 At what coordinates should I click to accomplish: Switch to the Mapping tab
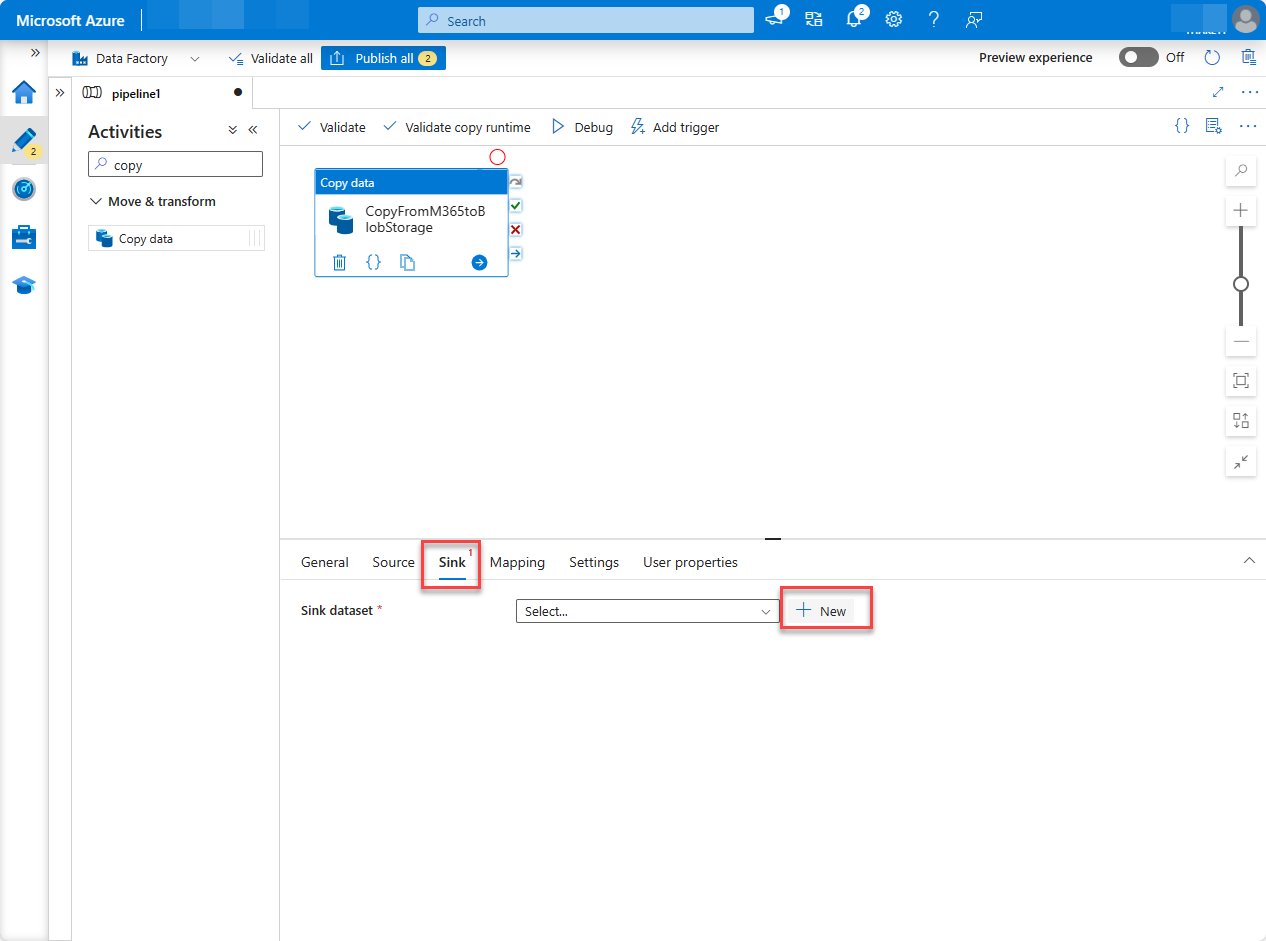pyautogui.click(x=517, y=562)
